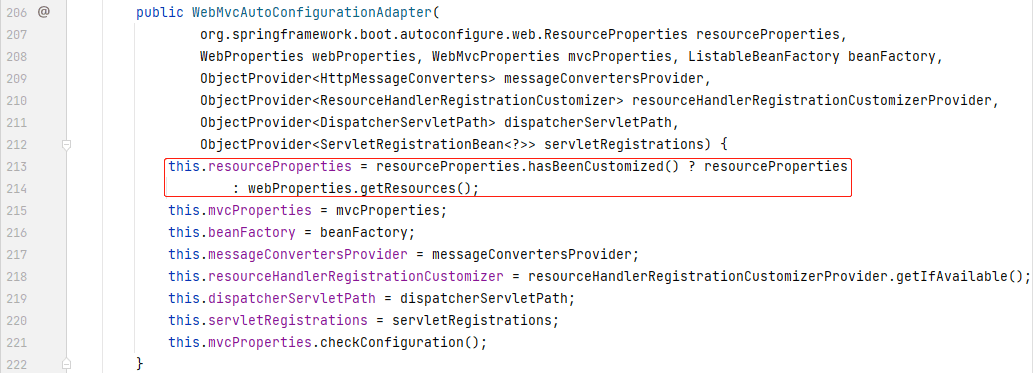Click the this.dispatcherServletPath field on line 219
This screenshot has height=373, width=1035.
click(x=272, y=298)
